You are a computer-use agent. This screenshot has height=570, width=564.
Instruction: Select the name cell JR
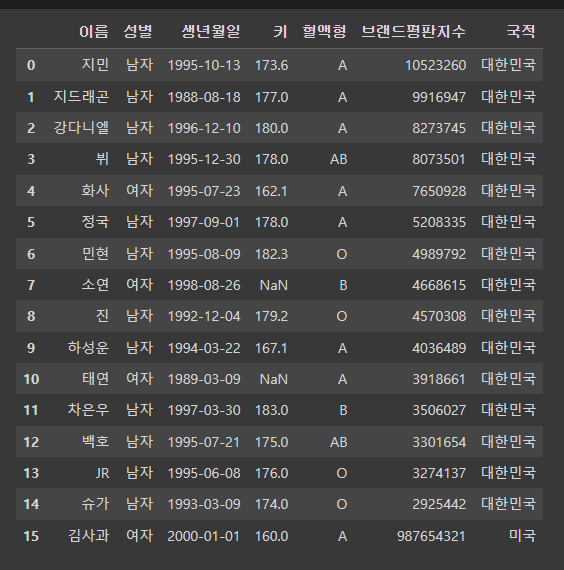click(103, 473)
